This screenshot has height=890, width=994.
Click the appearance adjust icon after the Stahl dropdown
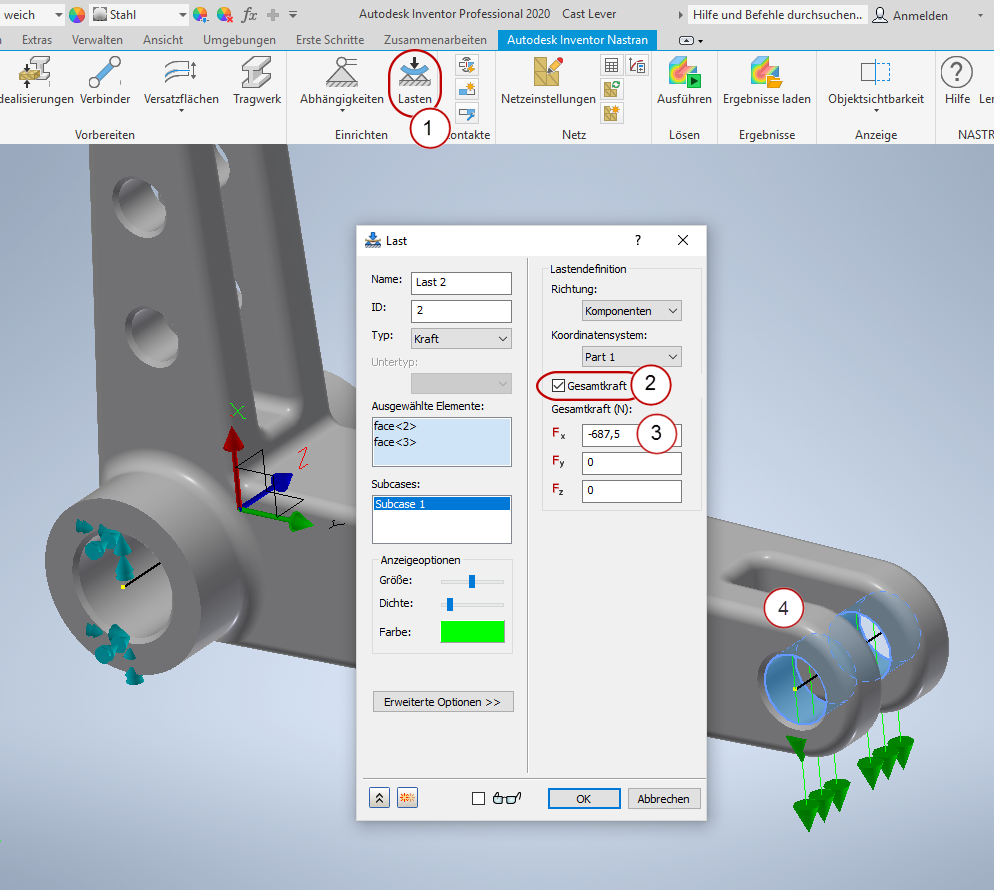point(200,15)
